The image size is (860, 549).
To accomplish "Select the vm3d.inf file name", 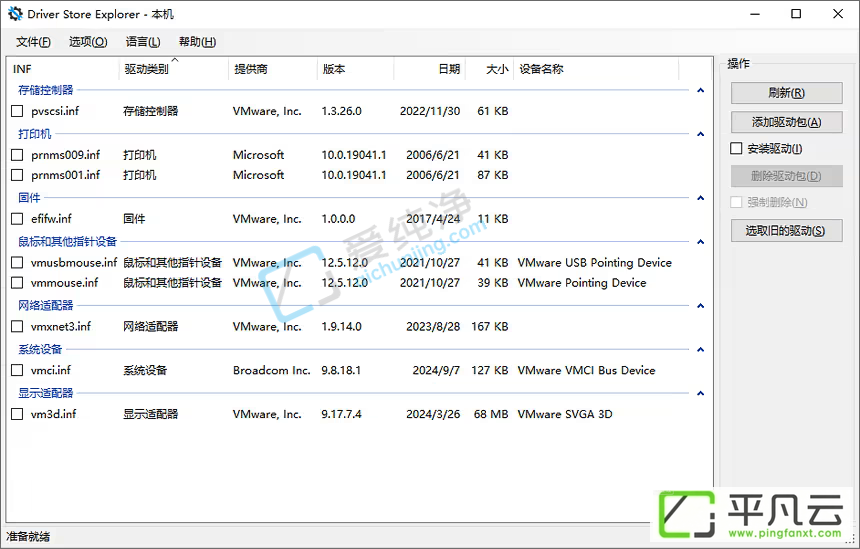I will (54, 414).
